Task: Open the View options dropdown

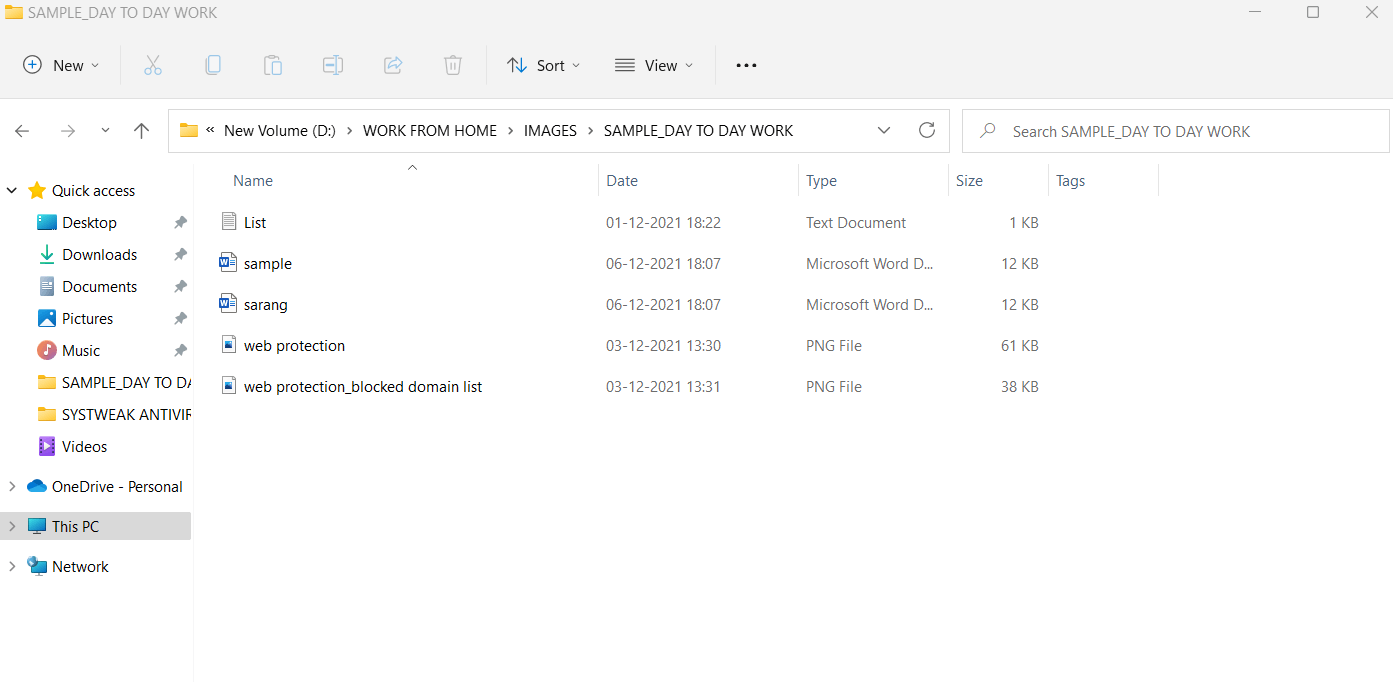Action: click(654, 65)
